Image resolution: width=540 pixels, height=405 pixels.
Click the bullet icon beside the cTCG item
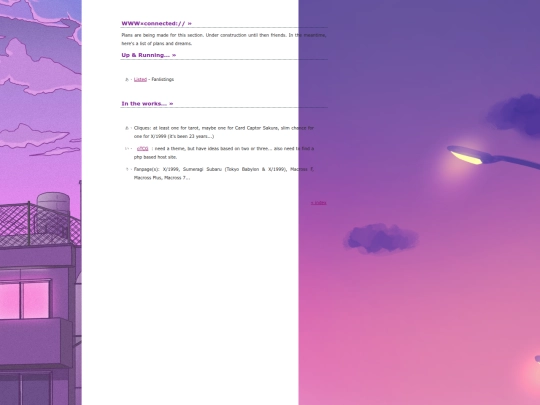pos(127,149)
